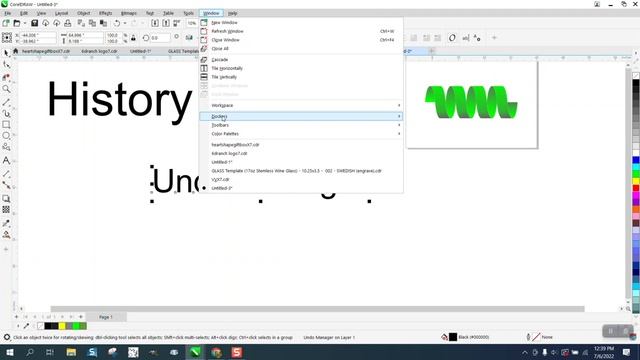Select the Polygon tool
640x360 pixels.
click(x=6, y=147)
